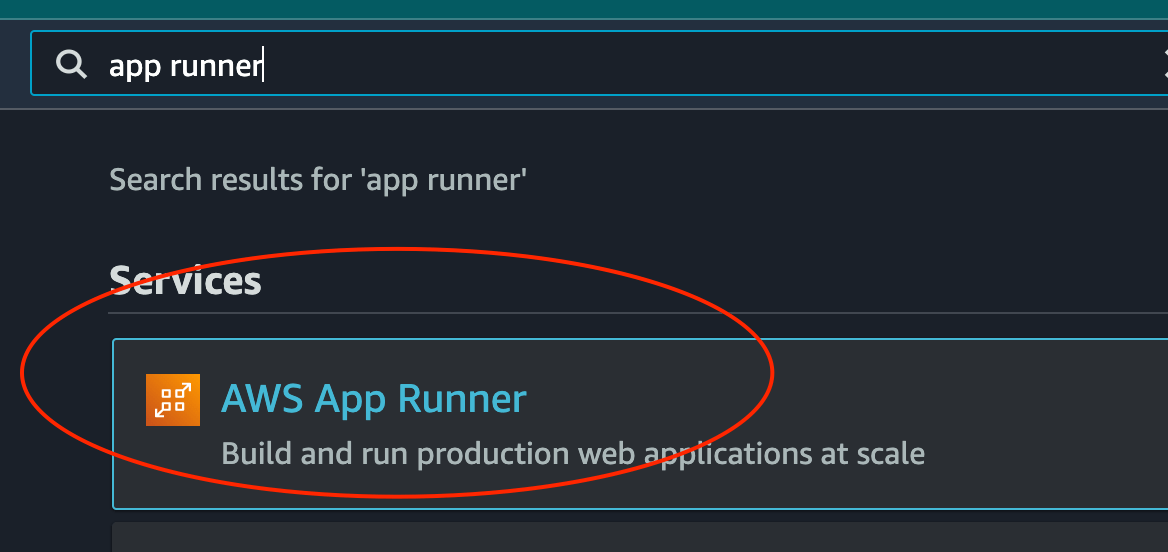
Task: Click the divider line beneath Services heading
Action: [638, 313]
